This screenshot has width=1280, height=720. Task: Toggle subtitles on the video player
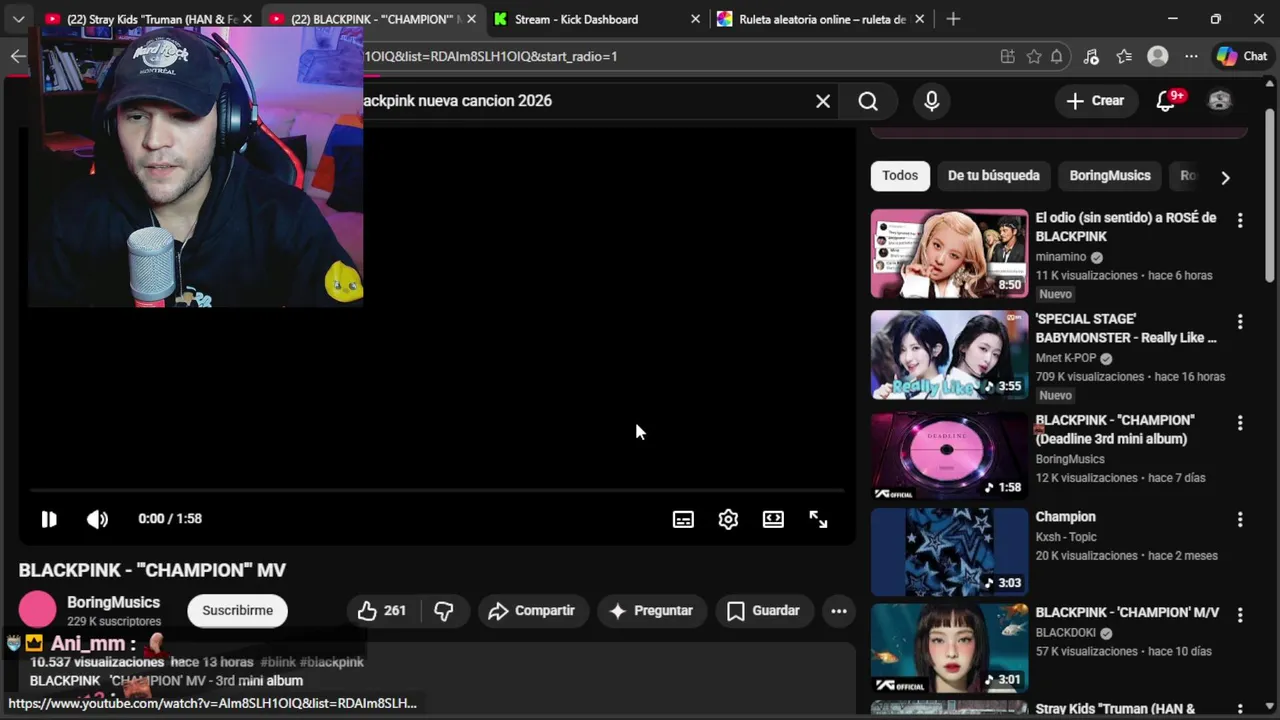[x=683, y=519]
